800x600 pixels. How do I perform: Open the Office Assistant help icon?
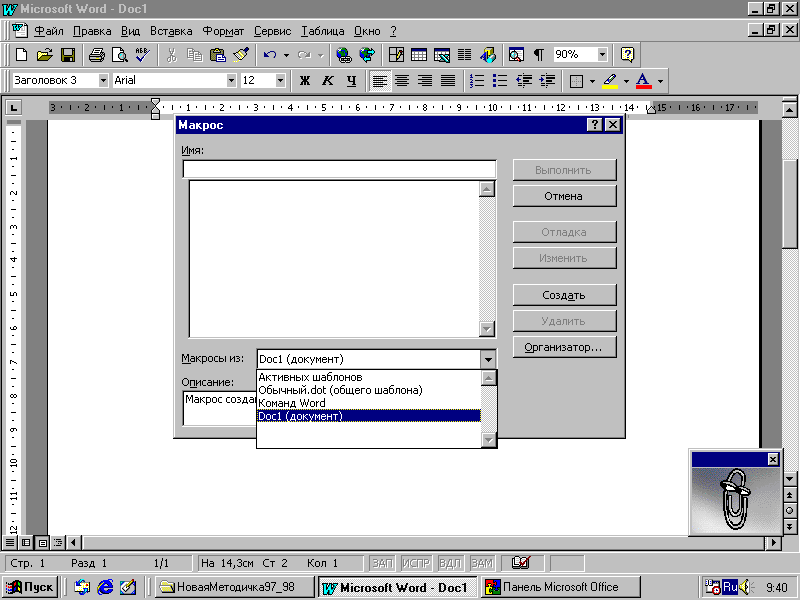point(627,55)
